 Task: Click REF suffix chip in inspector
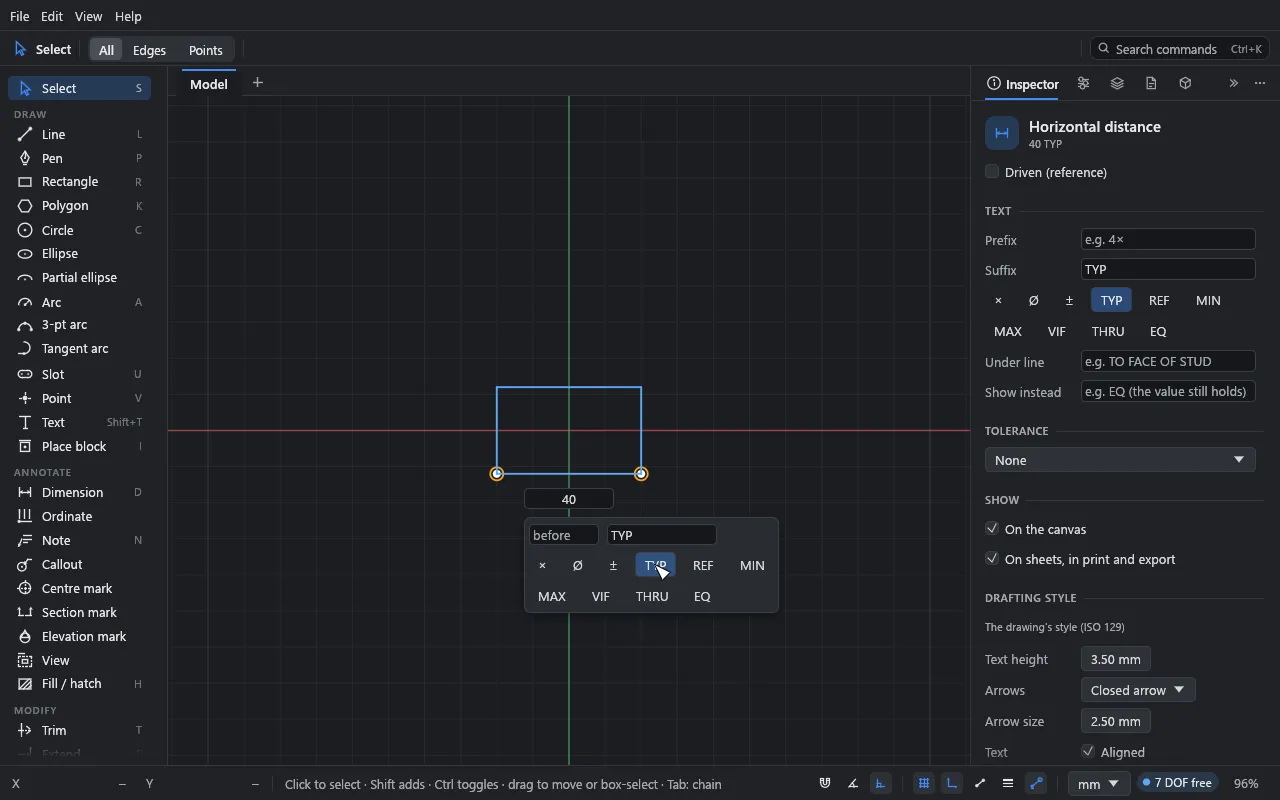tap(1160, 300)
